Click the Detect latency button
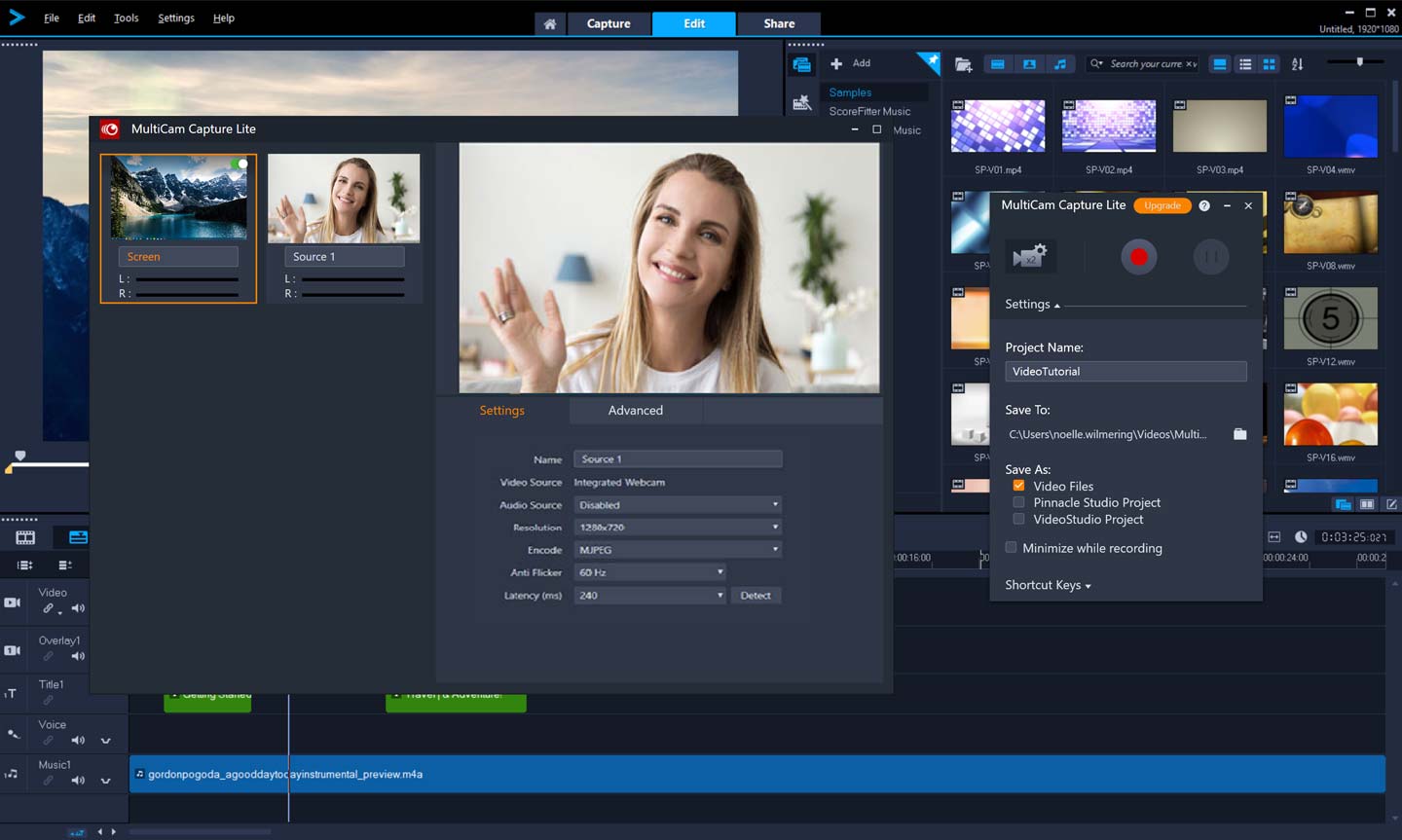This screenshot has height=840, width=1402. point(756,596)
